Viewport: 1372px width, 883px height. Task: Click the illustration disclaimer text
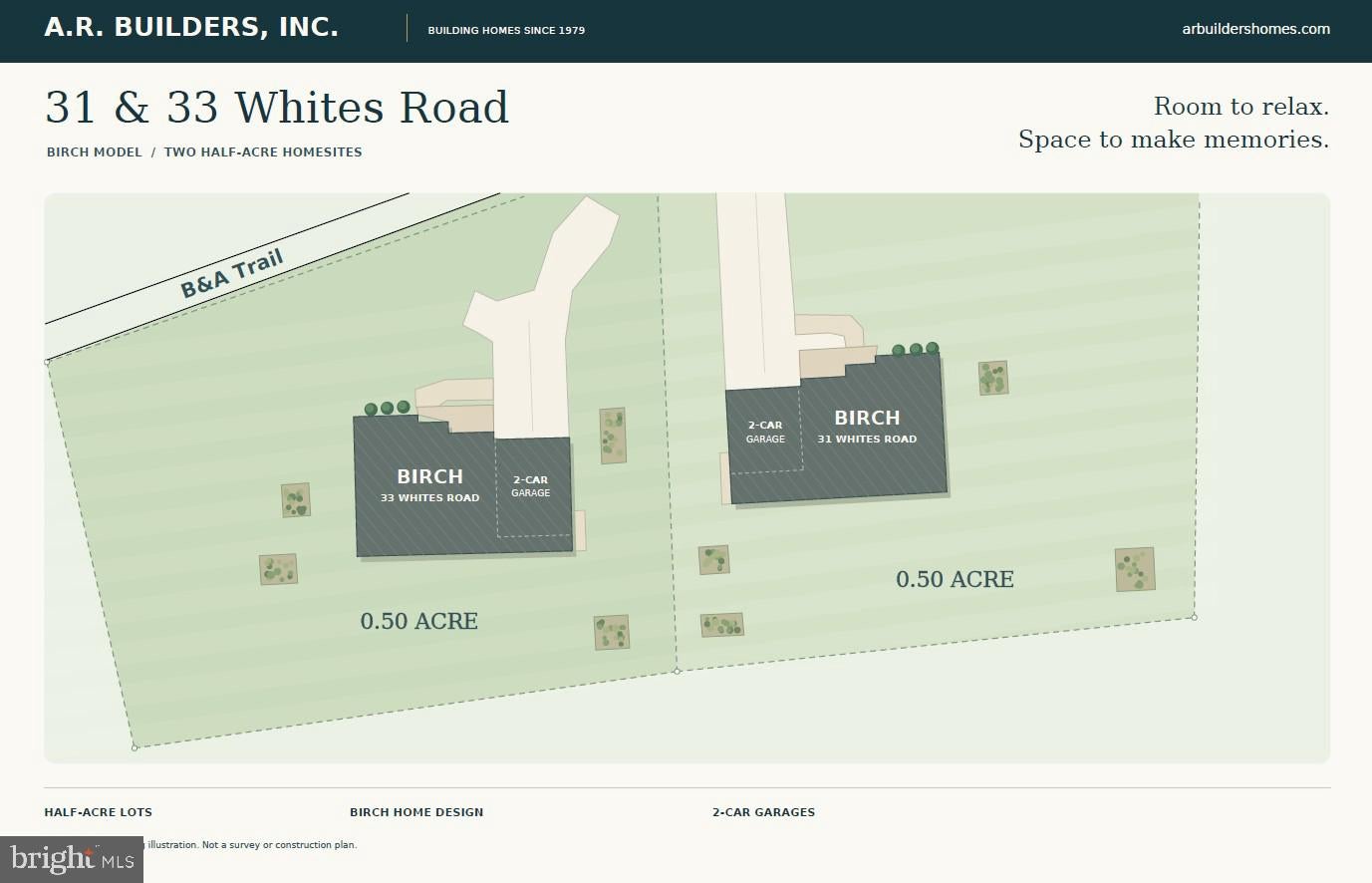point(251,845)
